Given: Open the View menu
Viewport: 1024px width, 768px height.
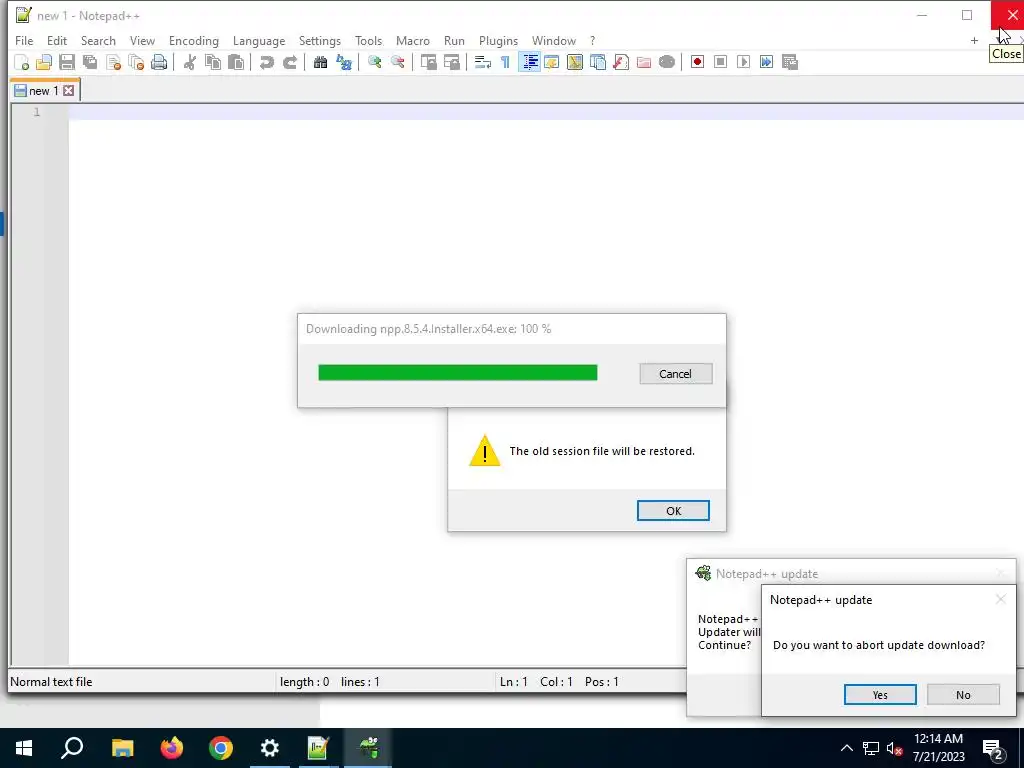Looking at the screenshot, I should [142, 40].
